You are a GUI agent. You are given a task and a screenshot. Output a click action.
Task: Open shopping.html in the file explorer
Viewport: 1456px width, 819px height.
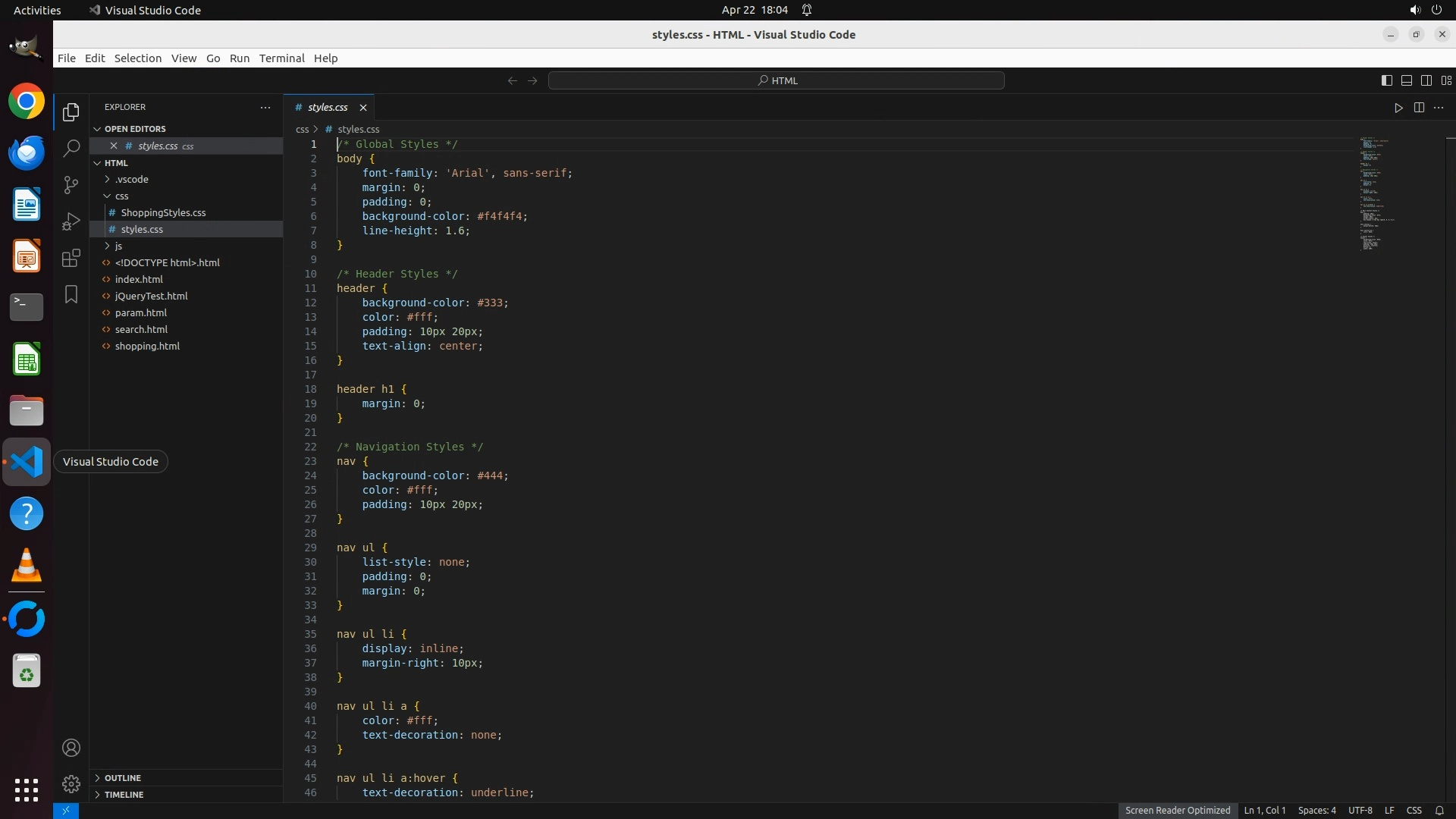point(147,347)
